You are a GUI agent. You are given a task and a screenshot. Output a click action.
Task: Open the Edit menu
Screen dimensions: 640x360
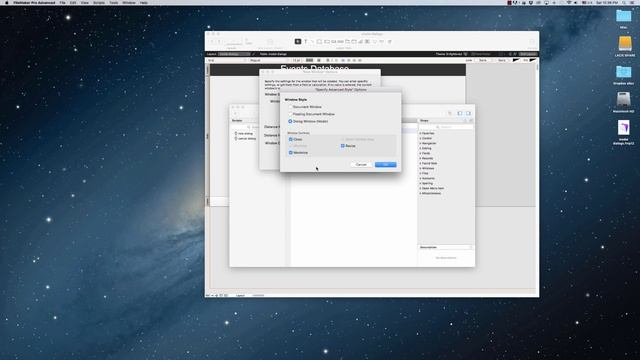pos(73,2)
